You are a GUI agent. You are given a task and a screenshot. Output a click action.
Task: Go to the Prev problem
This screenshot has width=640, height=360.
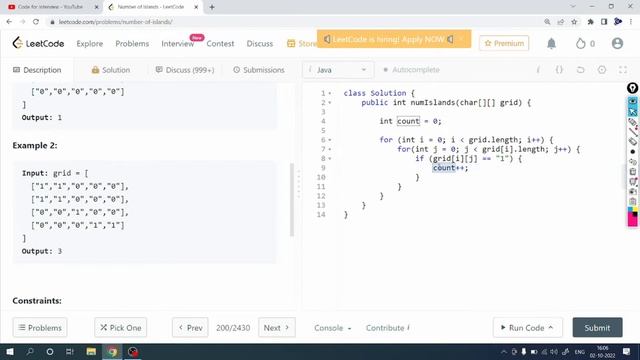[190, 327]
